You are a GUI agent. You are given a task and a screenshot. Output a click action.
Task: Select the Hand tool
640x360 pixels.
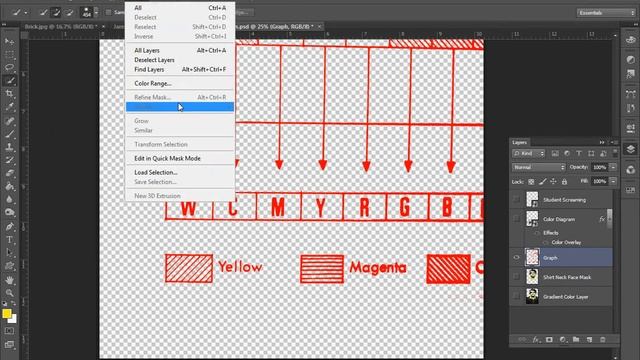tap(9, 280)
